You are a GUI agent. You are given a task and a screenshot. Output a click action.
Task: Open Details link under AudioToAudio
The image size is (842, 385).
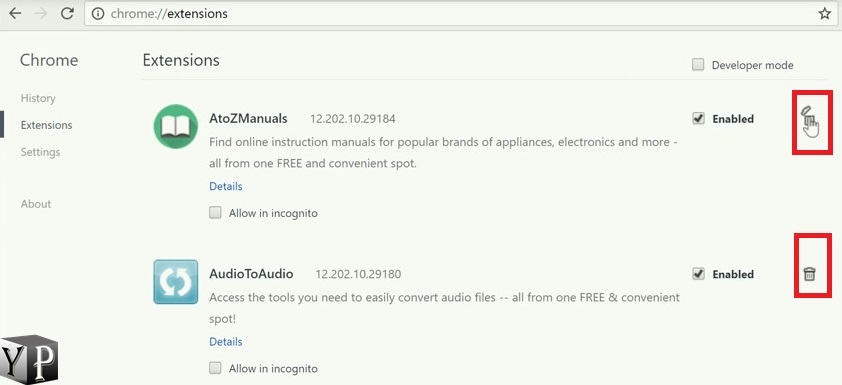tap(226, 342)
